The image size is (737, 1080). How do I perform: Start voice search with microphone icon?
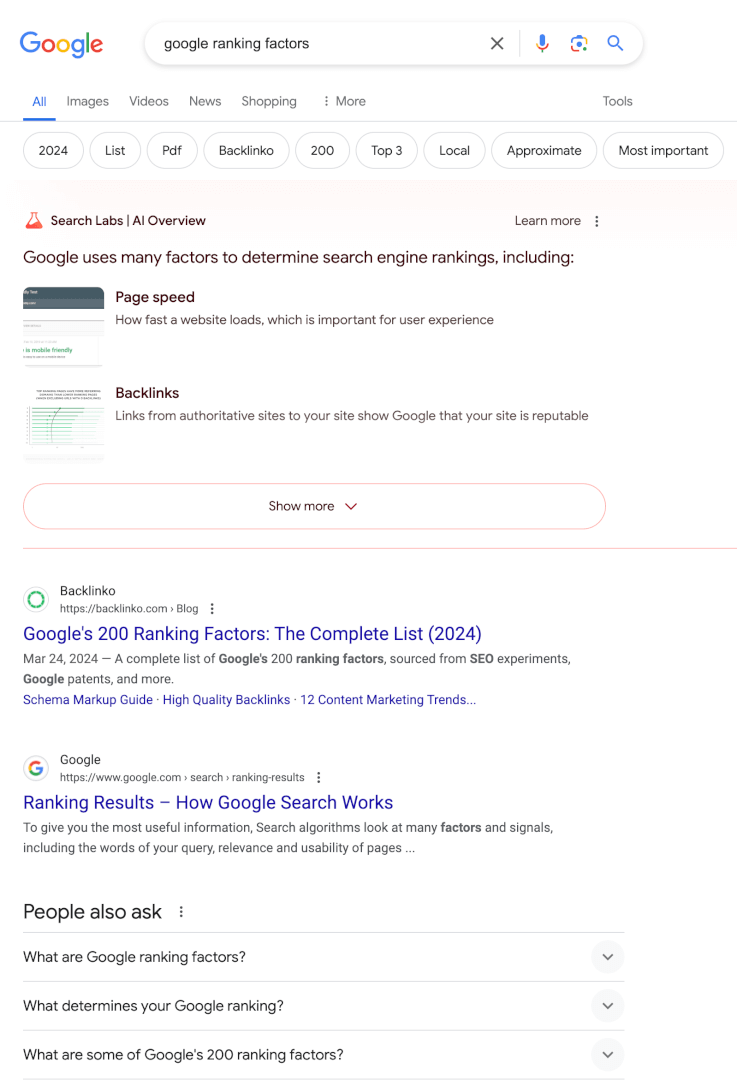point(542,43)
